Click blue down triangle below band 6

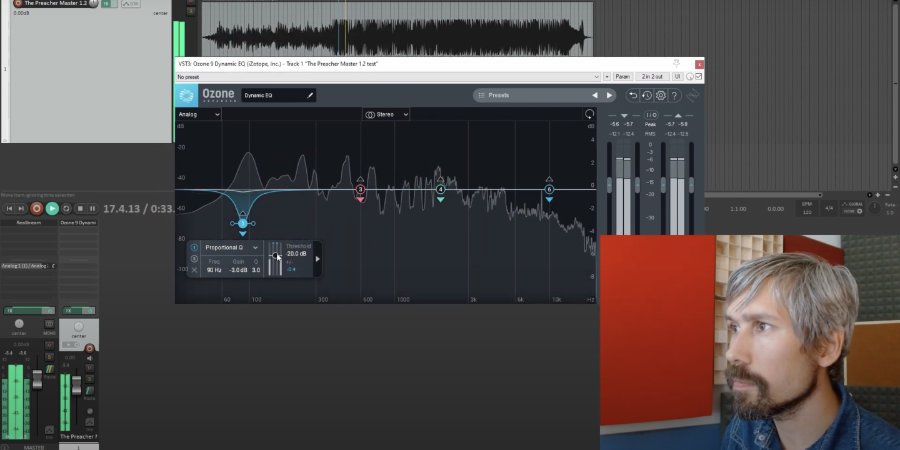549,200
